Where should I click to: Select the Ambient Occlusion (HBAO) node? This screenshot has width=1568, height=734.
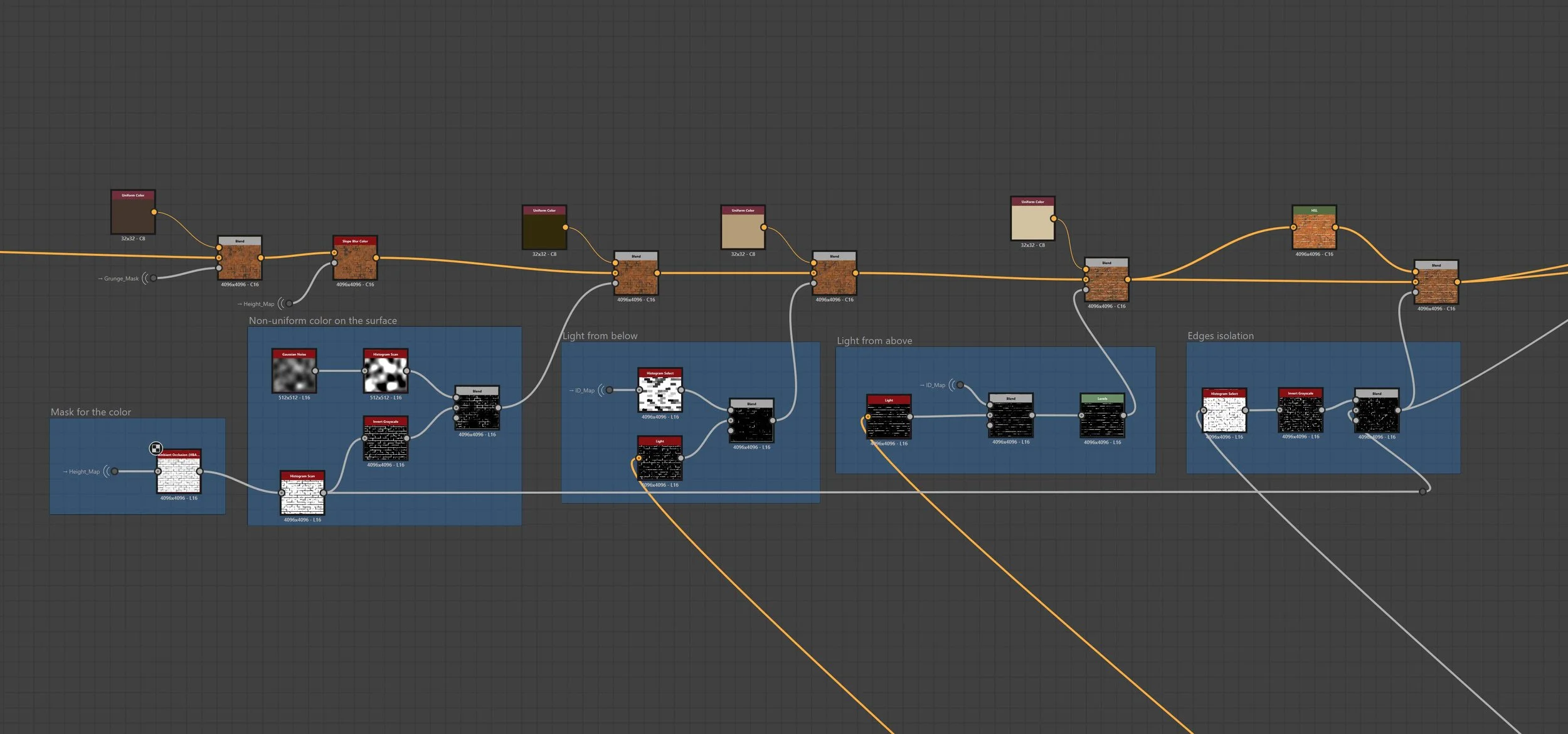pyautogui.click(x=179, y=474)
